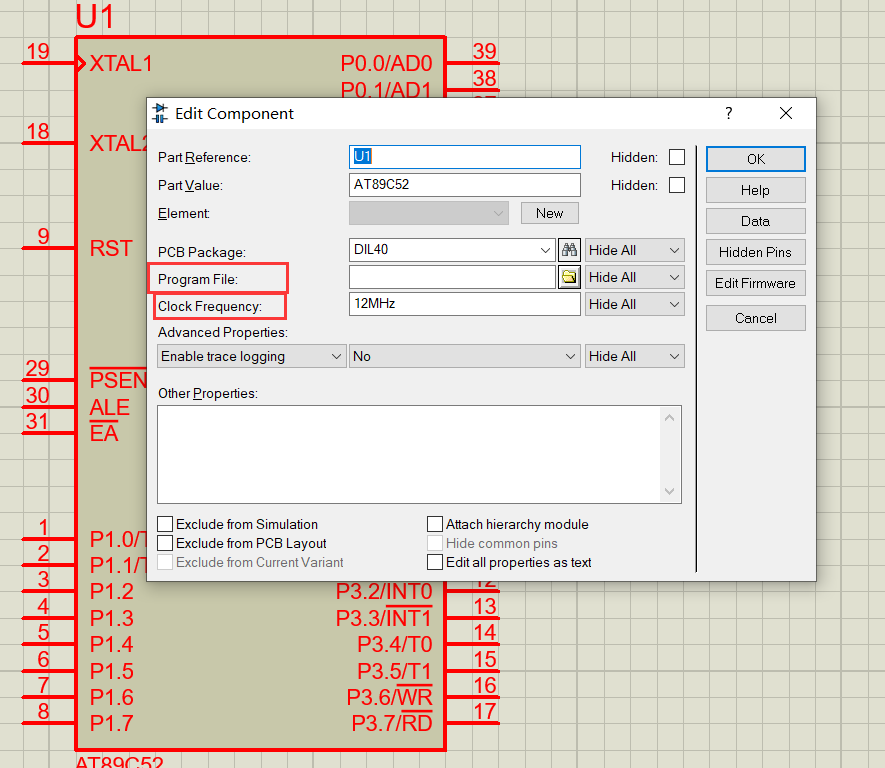The height and width of the screenshot is (768, 885).
Task: Click the P1.6 pin label
Action: (x=112, y=697)
